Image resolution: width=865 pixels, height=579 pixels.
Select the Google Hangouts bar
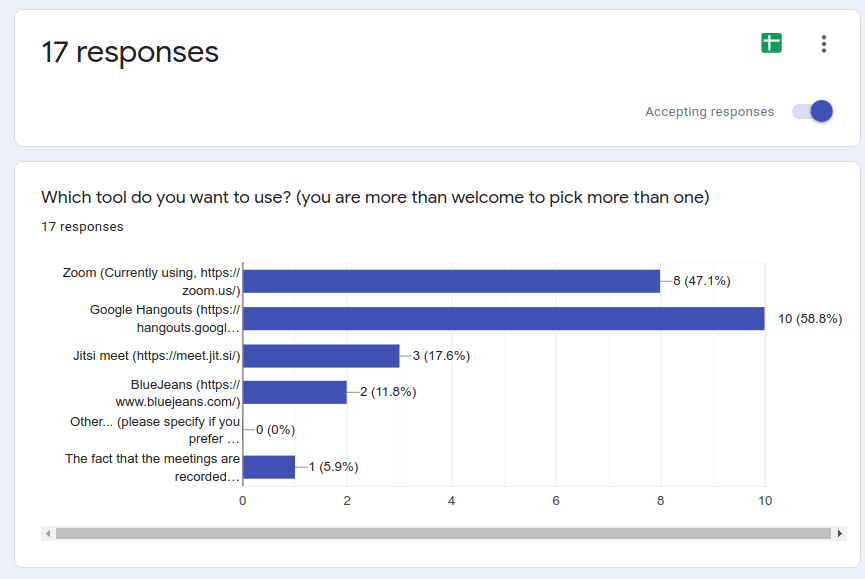504,319
